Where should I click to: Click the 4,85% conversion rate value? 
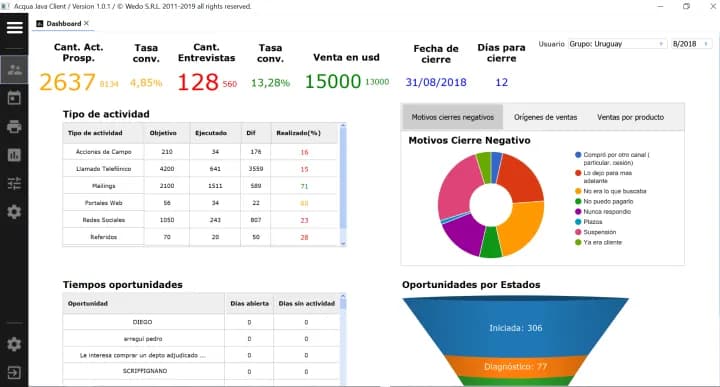tap(146, 83)
